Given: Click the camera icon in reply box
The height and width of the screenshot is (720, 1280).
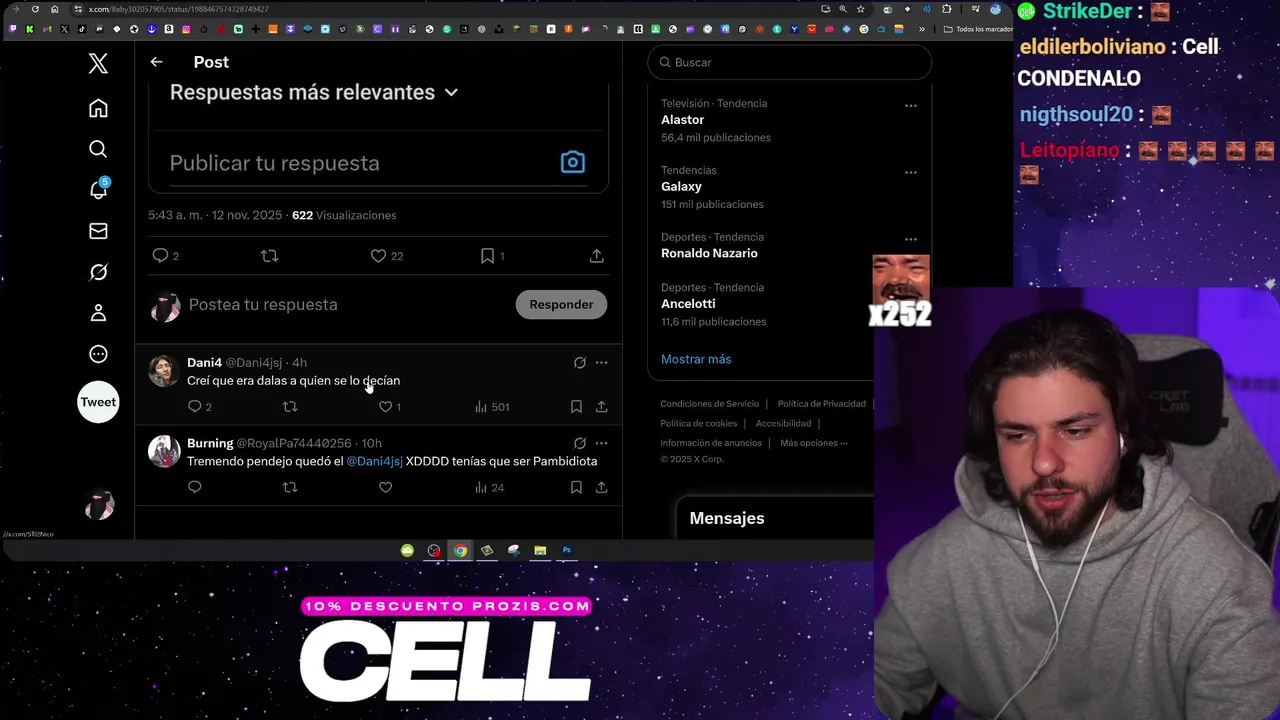Looking at the screenshot, I should (x=572, y=162).
